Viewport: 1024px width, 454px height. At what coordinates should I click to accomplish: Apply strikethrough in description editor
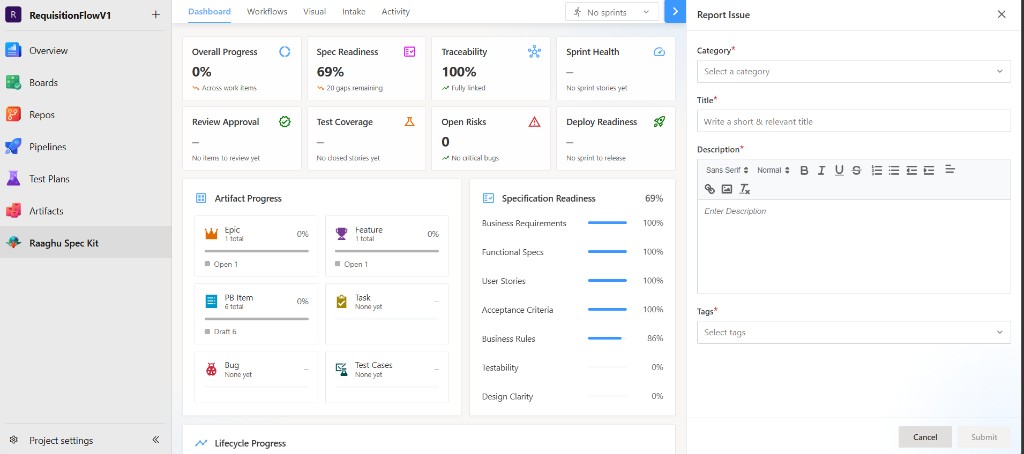tap(857, 170)
